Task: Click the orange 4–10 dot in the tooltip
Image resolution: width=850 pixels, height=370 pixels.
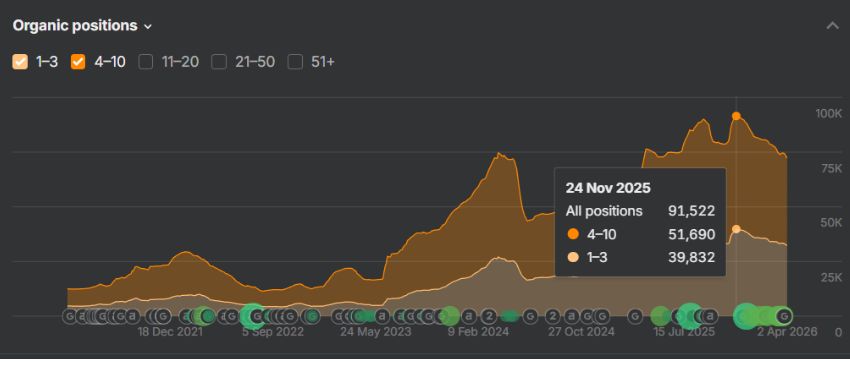Action: click(x=572, y=234)
